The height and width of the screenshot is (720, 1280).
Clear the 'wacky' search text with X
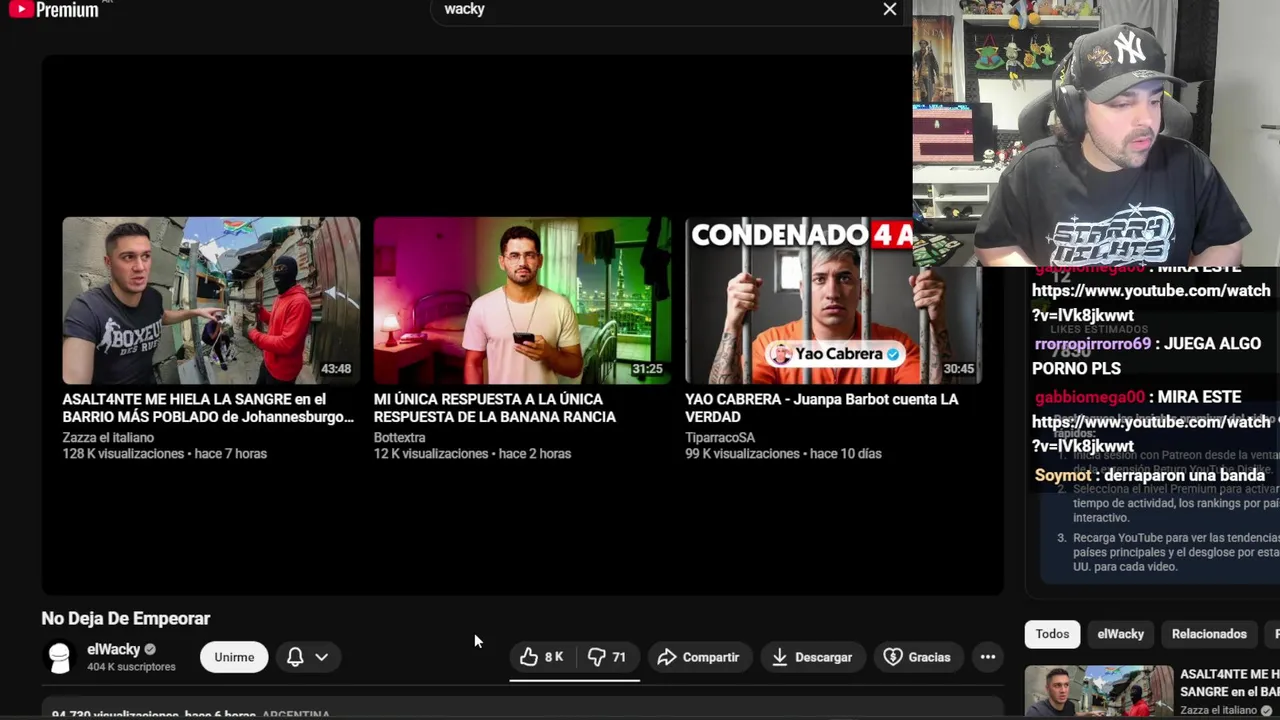[x=889, y=9]
